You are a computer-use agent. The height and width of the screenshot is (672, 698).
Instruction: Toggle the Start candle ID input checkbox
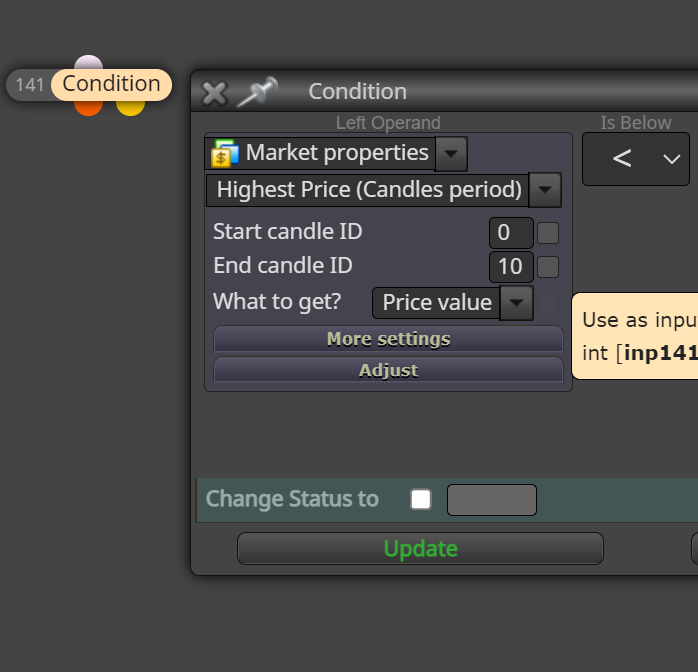[x=548, y=233]
